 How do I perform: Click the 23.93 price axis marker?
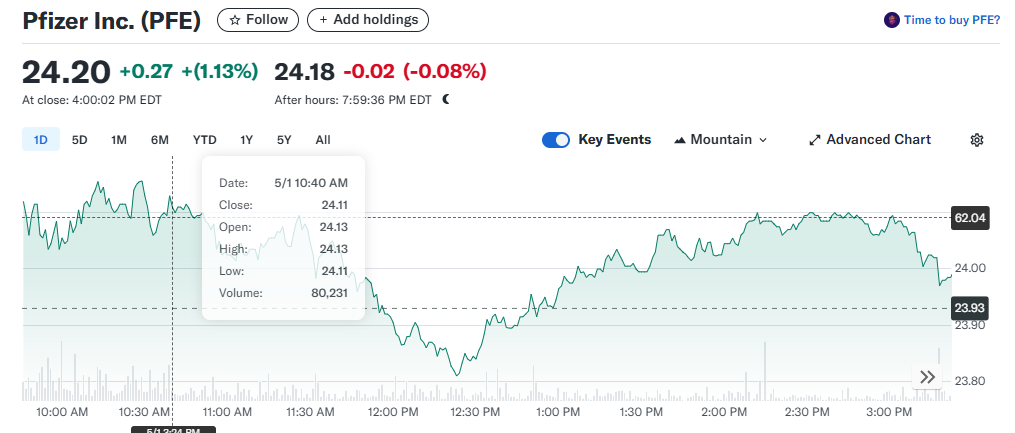coord(970,308)
